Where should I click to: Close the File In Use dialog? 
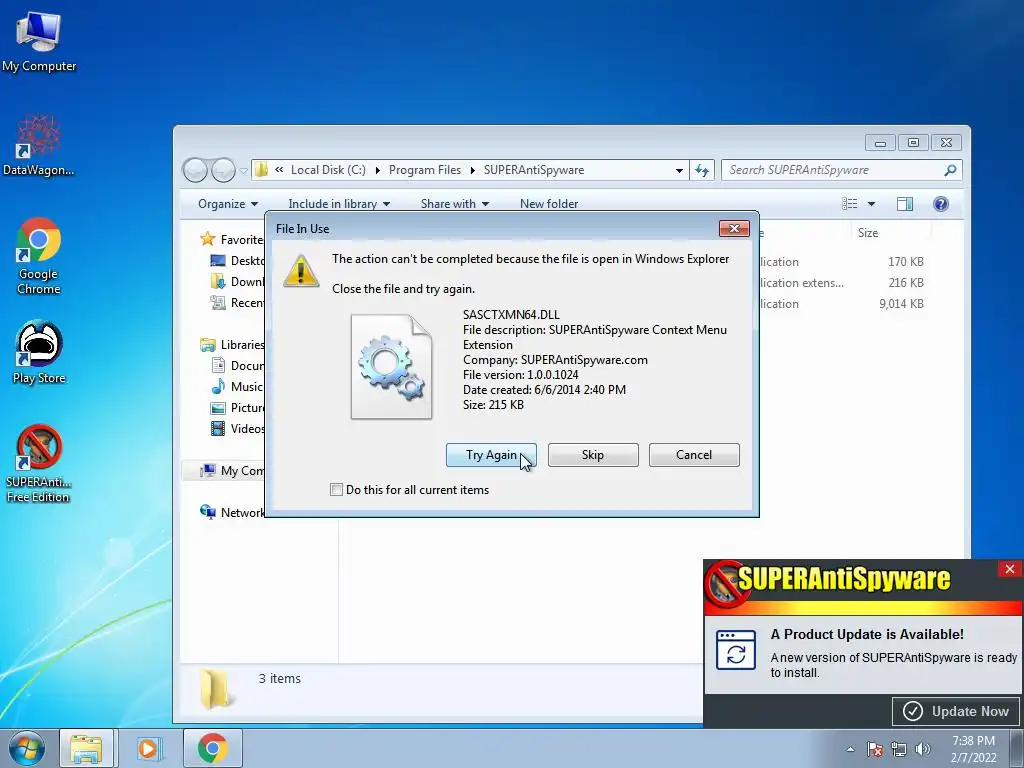[734, 229]
